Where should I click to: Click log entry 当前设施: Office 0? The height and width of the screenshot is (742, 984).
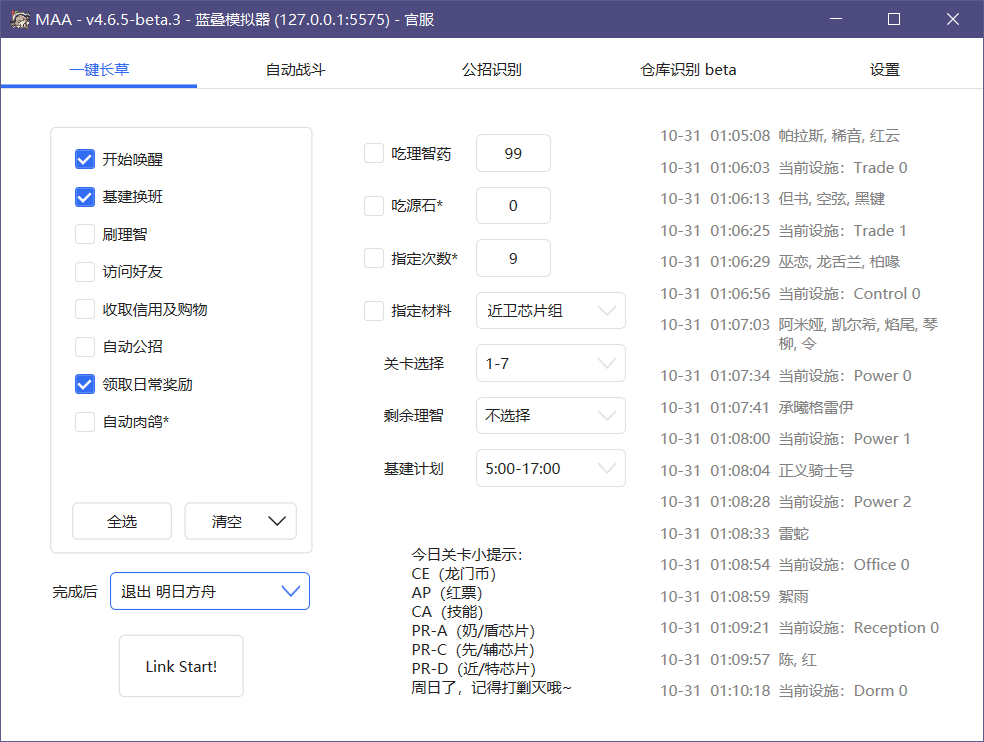click(844, 564)
